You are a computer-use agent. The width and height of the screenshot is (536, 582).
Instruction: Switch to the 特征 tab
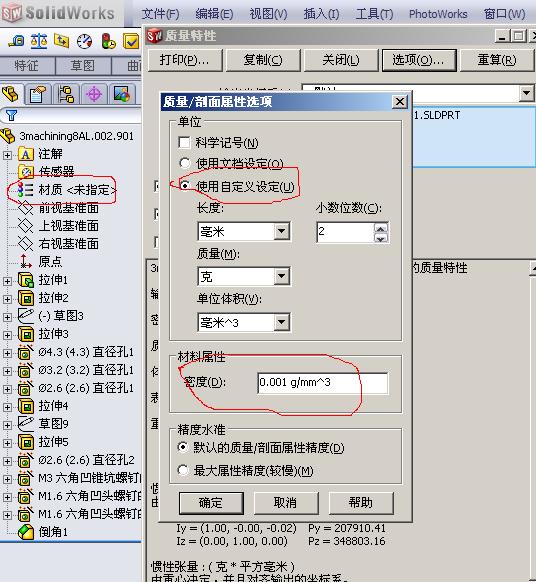click(27, 66)
